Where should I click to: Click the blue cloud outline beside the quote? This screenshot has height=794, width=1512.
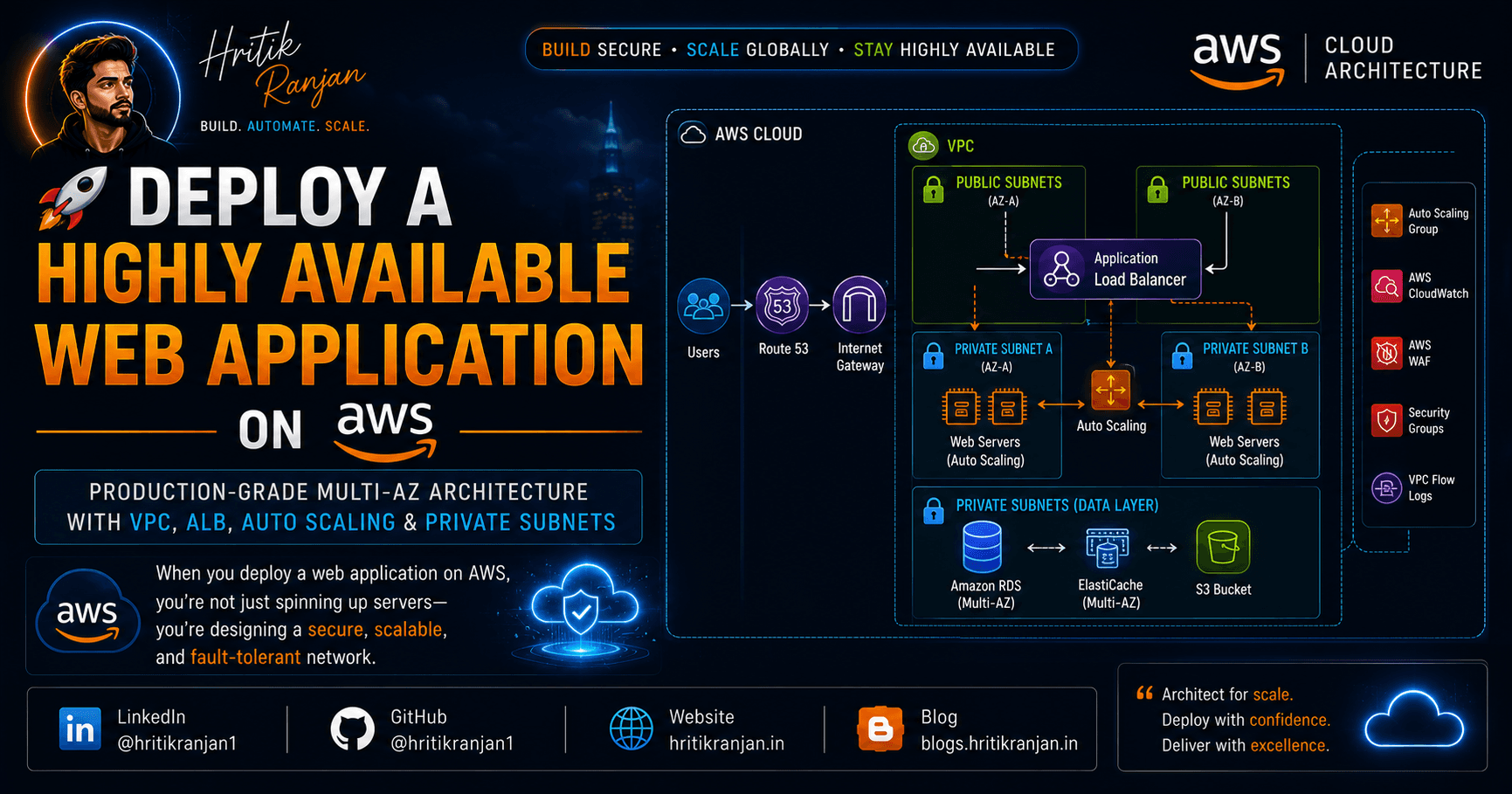(1414, 719)
